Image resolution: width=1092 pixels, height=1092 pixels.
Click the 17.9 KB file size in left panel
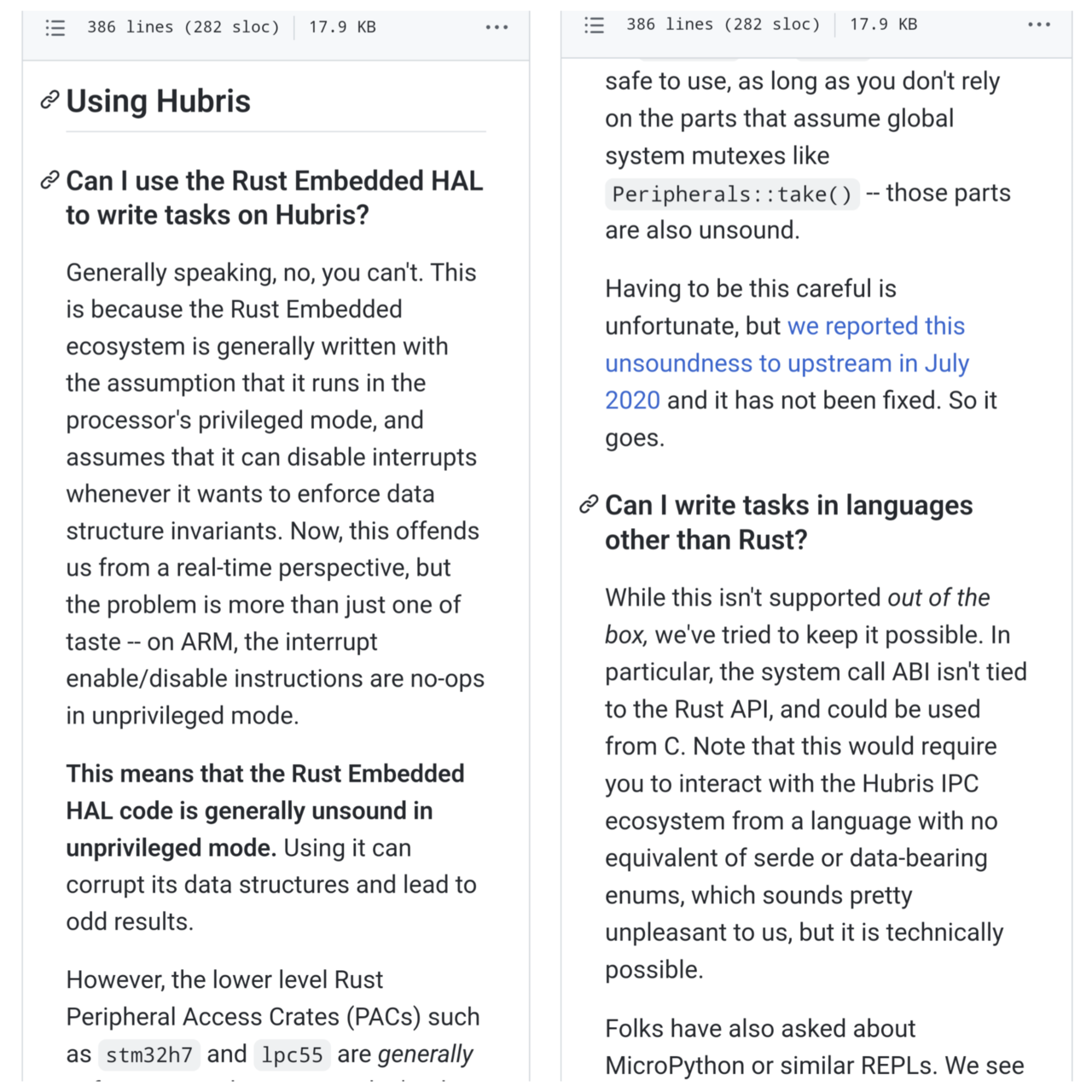[x=342, y=27]
